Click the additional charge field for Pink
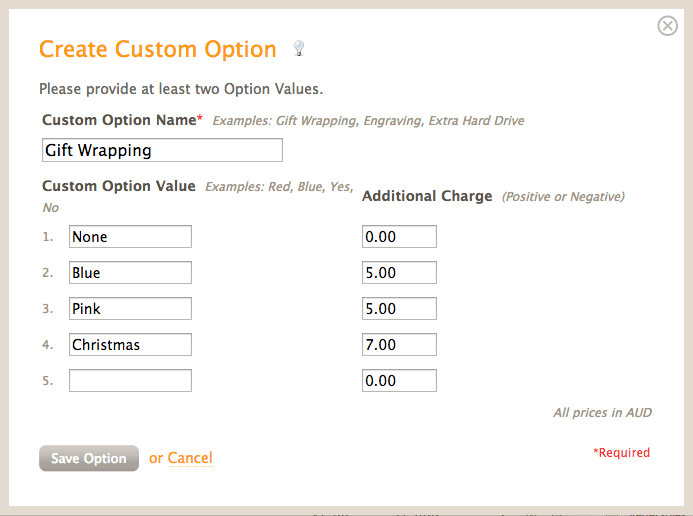The height and width of the screenshot is (516, 693). pyautogui.click(x=399, y=309)
